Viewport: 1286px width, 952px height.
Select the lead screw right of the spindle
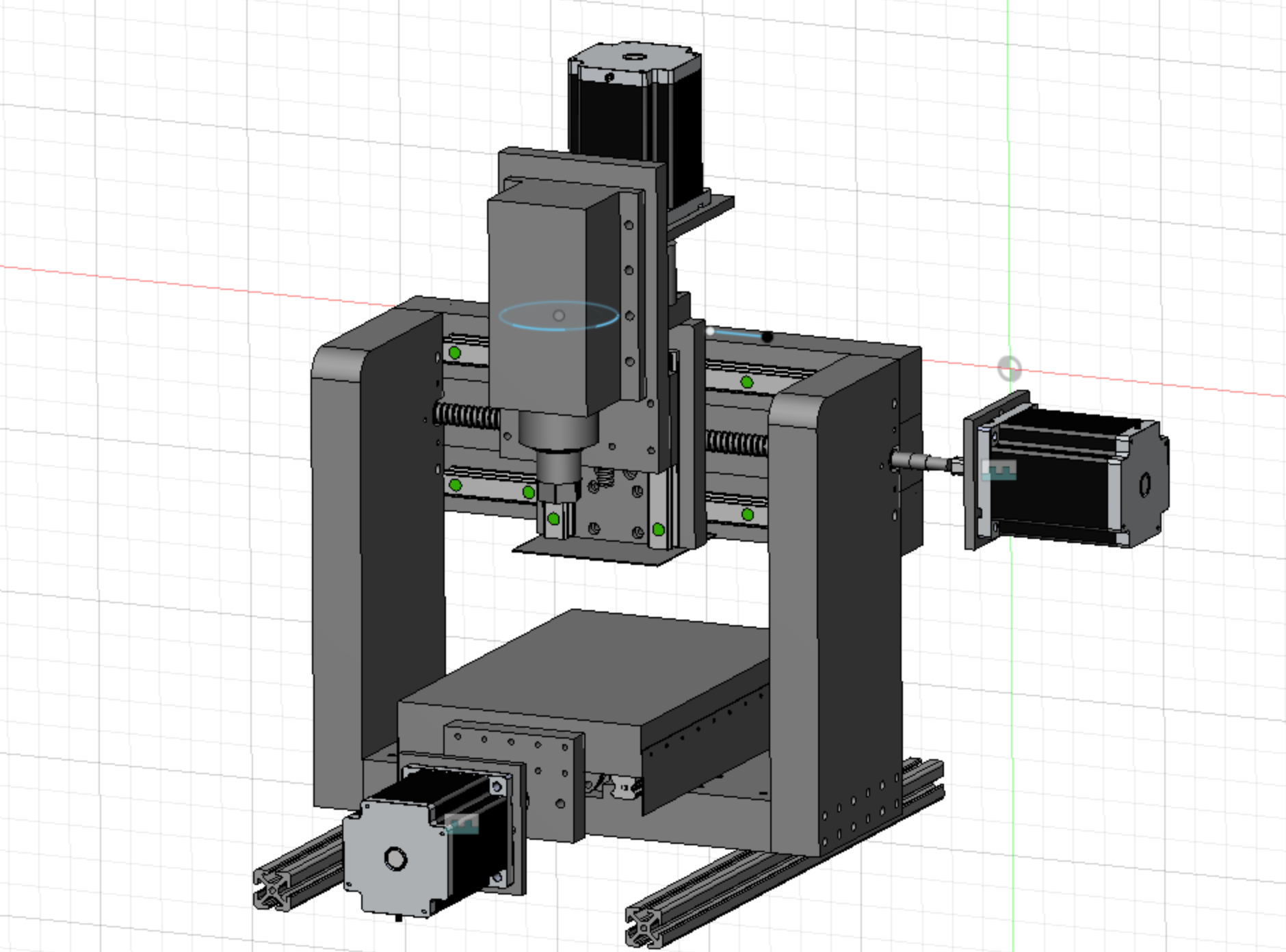pos(737,443)
